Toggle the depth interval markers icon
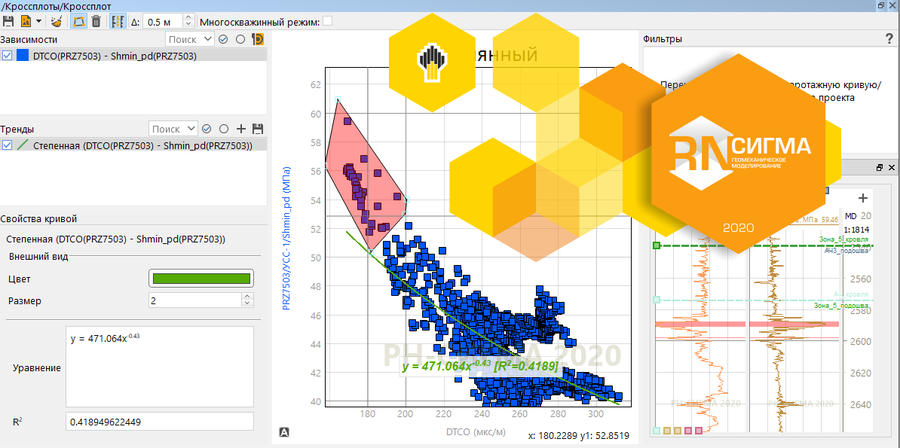Image resolution: width=900 pixels, height=448 pixels. pos(119,21)
